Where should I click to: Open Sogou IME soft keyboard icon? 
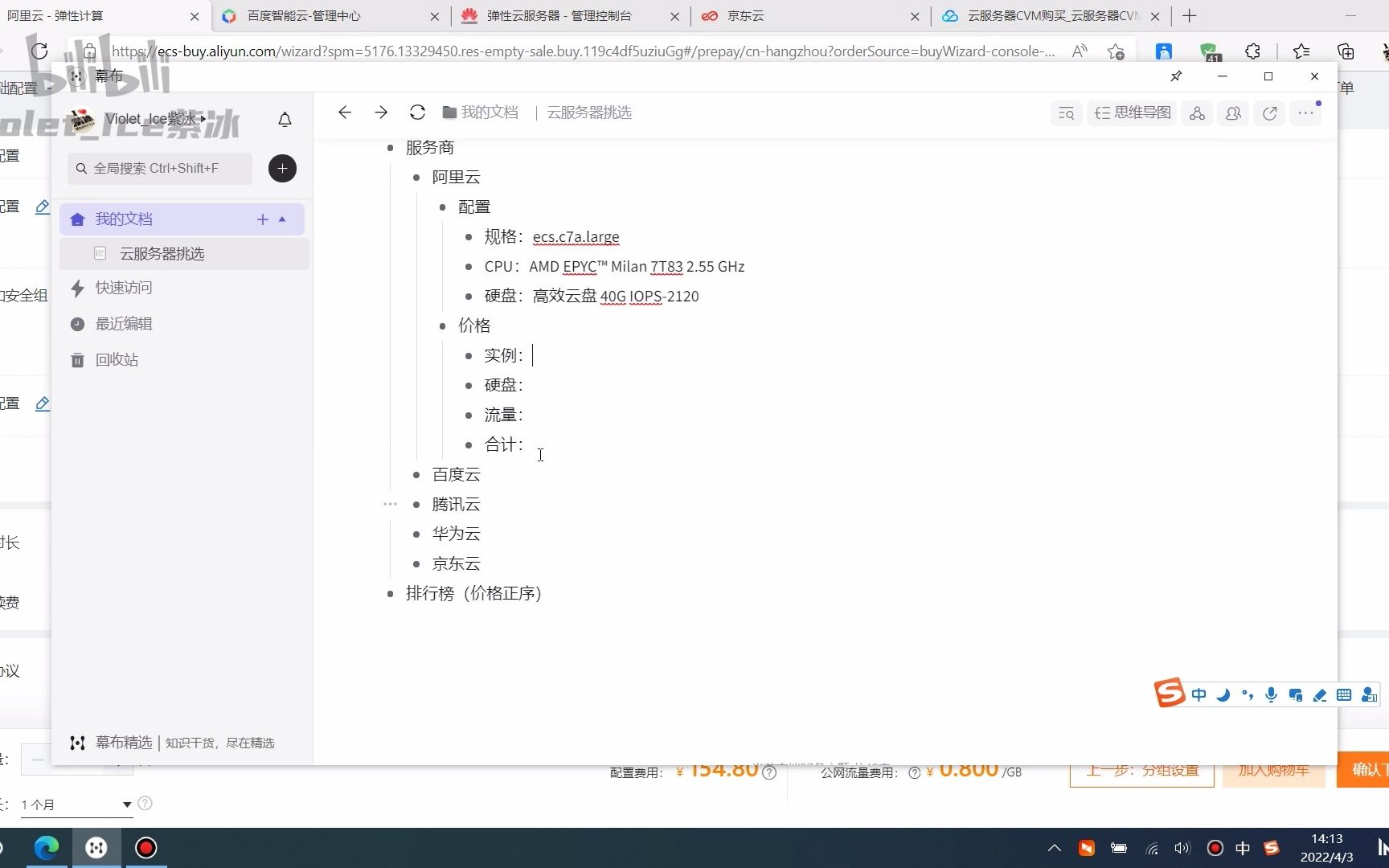[1344, 694]
